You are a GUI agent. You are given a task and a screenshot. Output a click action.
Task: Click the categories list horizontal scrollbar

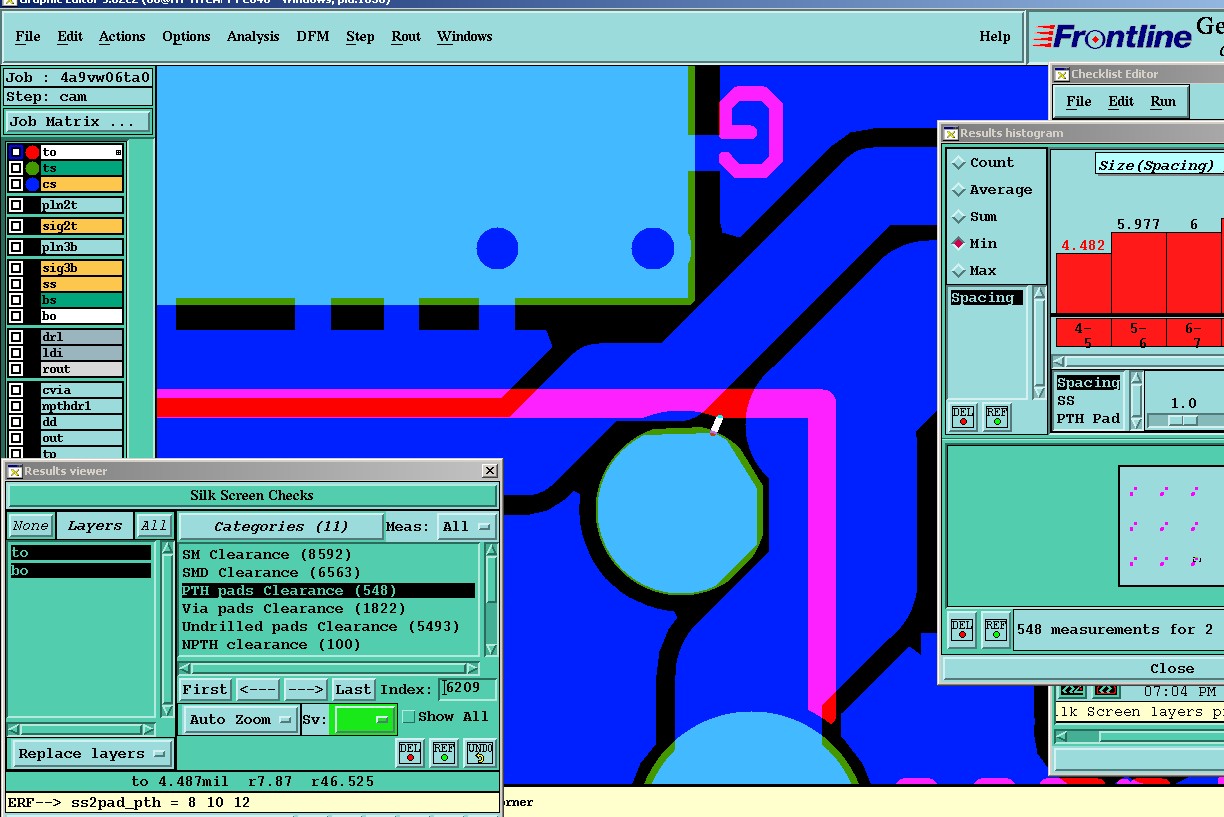(x=329, y=668)
